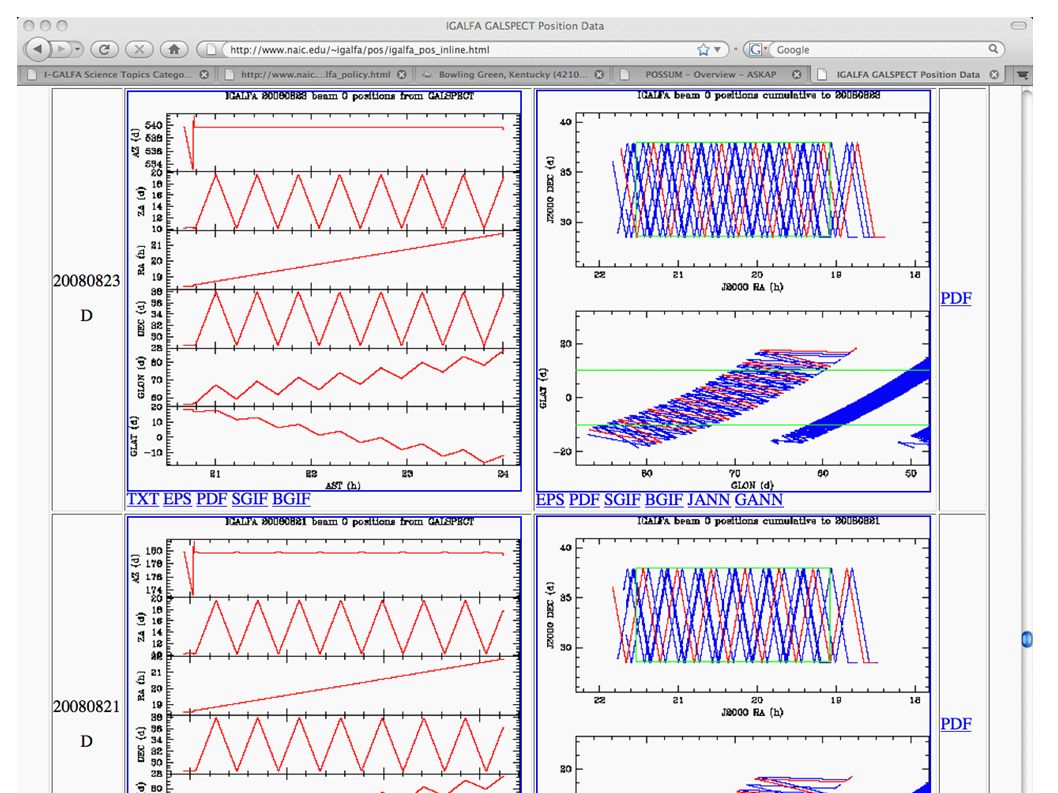Open the PDF link in 20080823 row's right column
The image size is (1058, 793).
pos(956,298)
